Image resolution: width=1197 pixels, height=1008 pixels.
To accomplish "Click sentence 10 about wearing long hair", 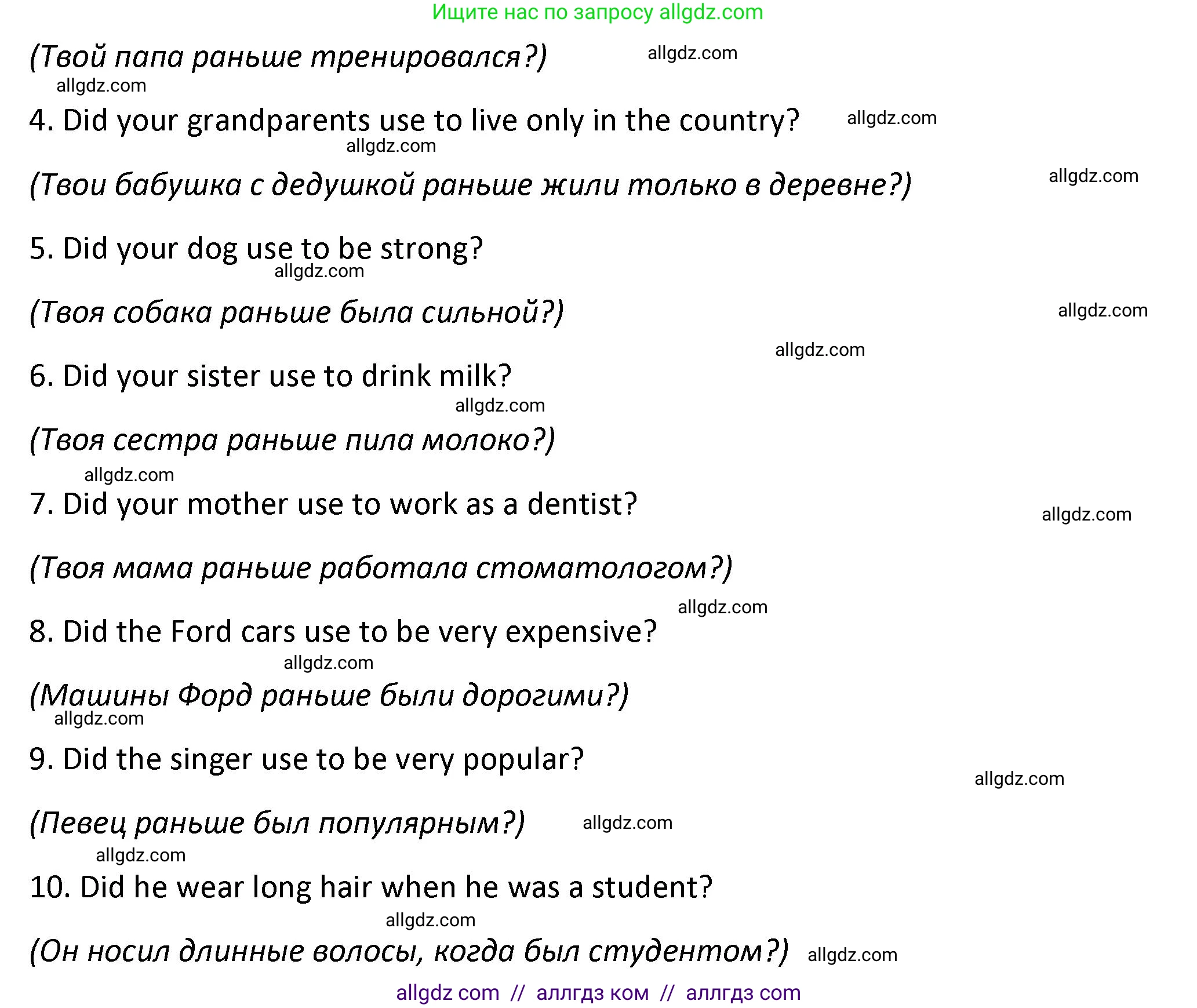I will pos(370,887).
